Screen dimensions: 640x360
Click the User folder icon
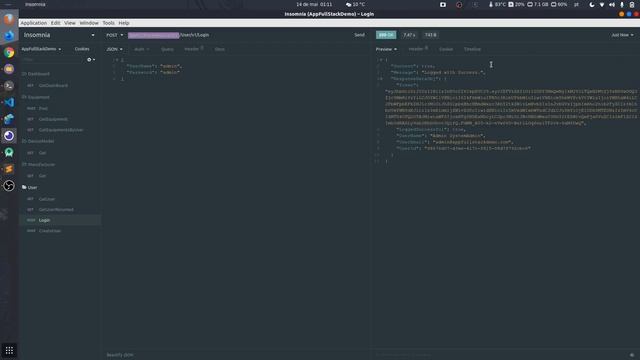click(x=24, y=187)
